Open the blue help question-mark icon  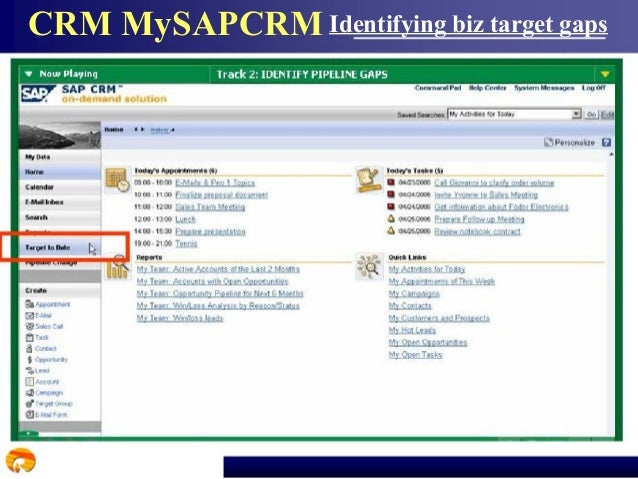click(x=606, y=142)
